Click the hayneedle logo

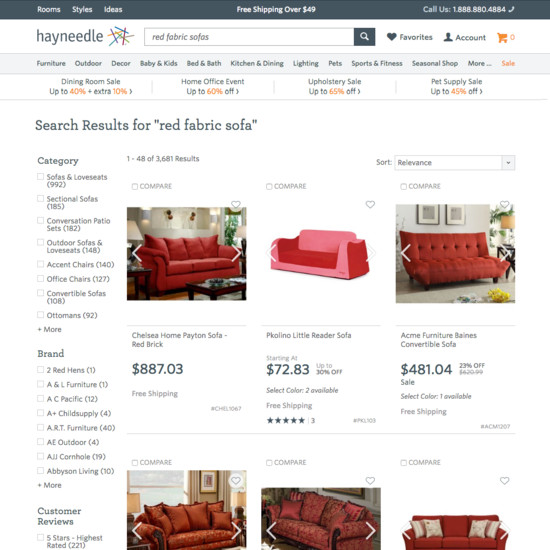tap(85, 36)
